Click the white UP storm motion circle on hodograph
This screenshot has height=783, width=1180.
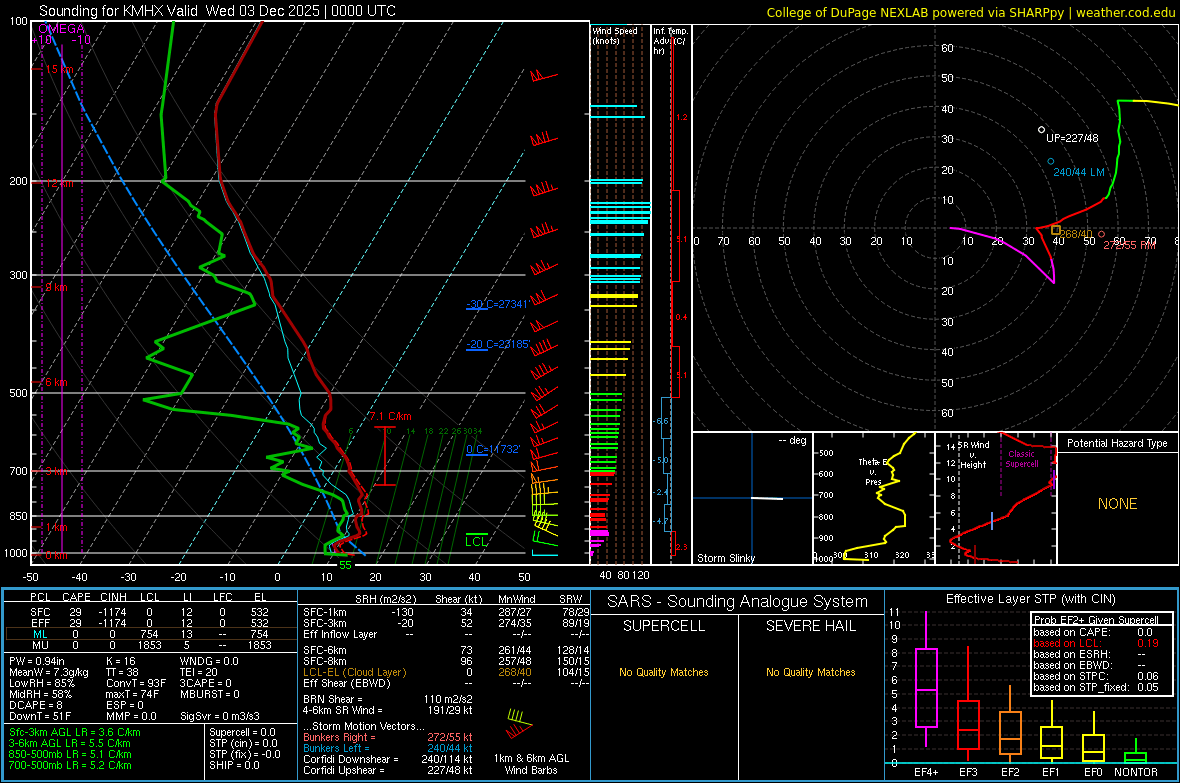click(1042, 130)
